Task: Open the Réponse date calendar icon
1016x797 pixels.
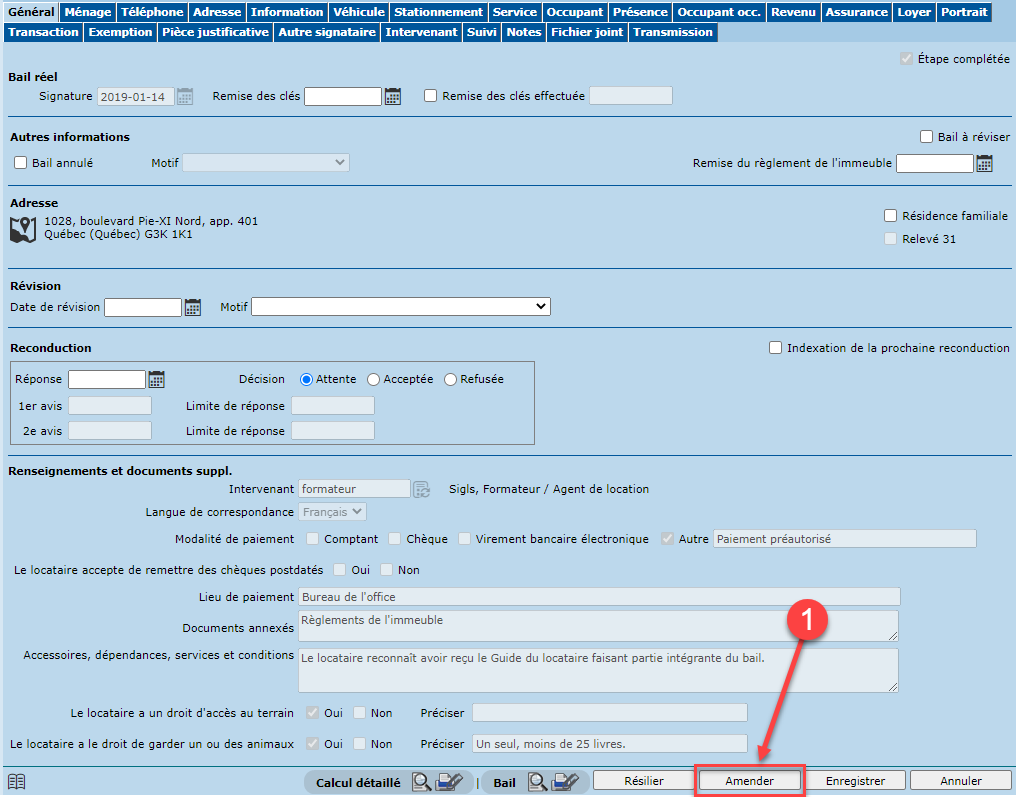Action: coord(156,379)
